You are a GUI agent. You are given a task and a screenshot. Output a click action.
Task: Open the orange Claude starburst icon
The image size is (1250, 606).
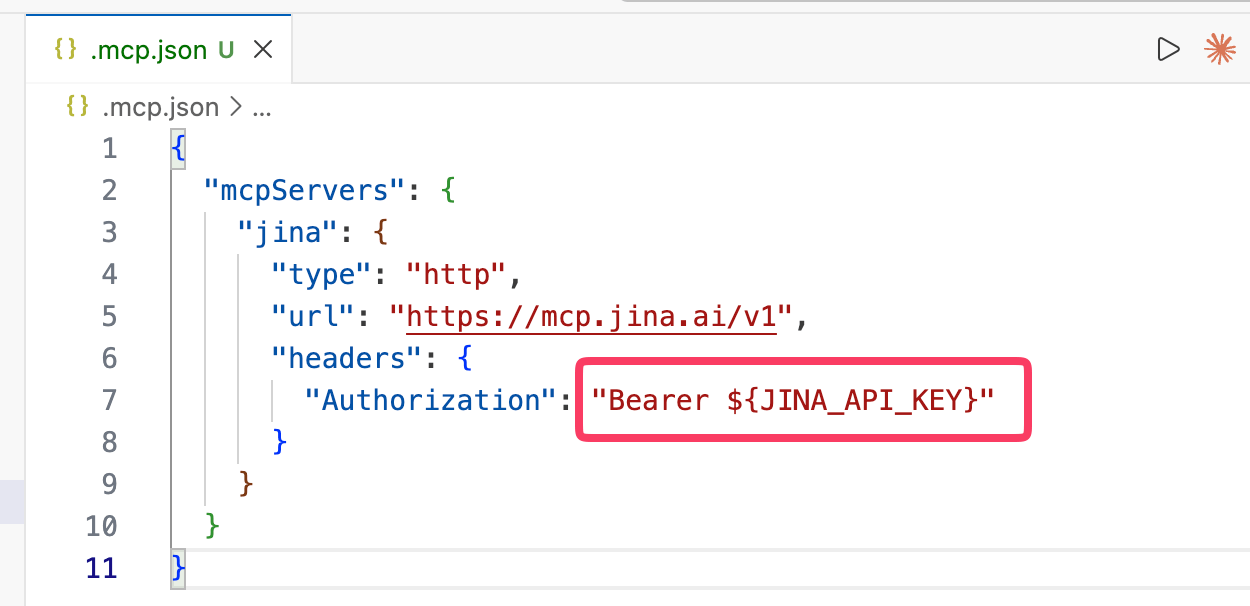click(1218, 49)
